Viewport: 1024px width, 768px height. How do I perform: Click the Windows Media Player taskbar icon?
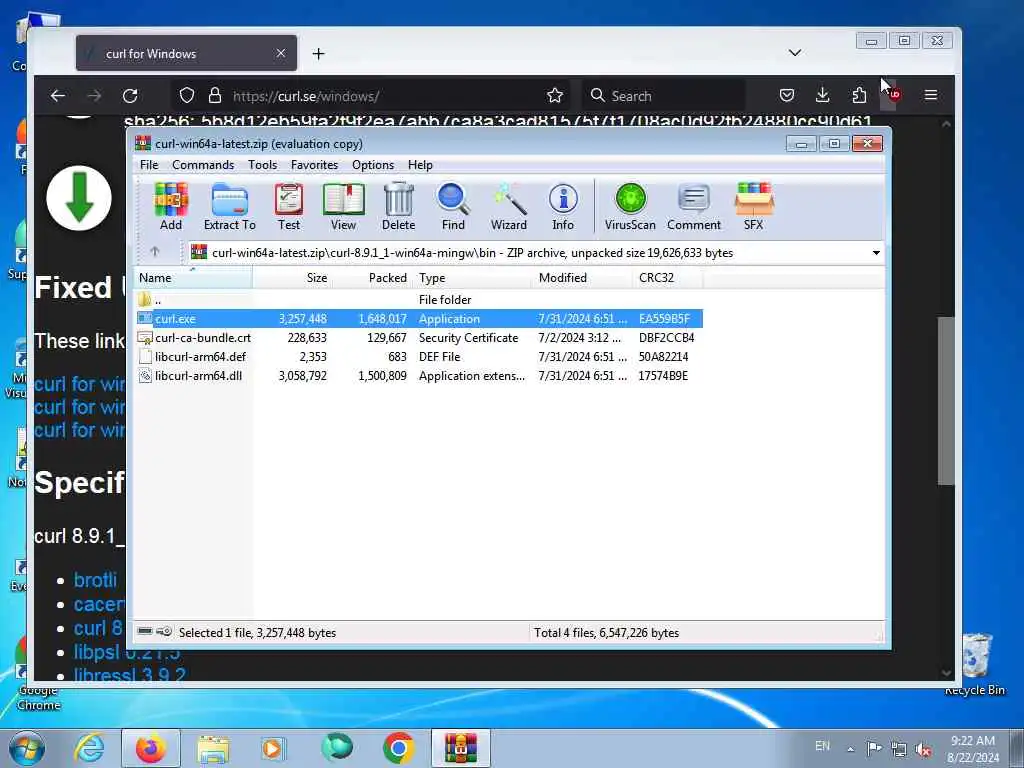(272, 748)
